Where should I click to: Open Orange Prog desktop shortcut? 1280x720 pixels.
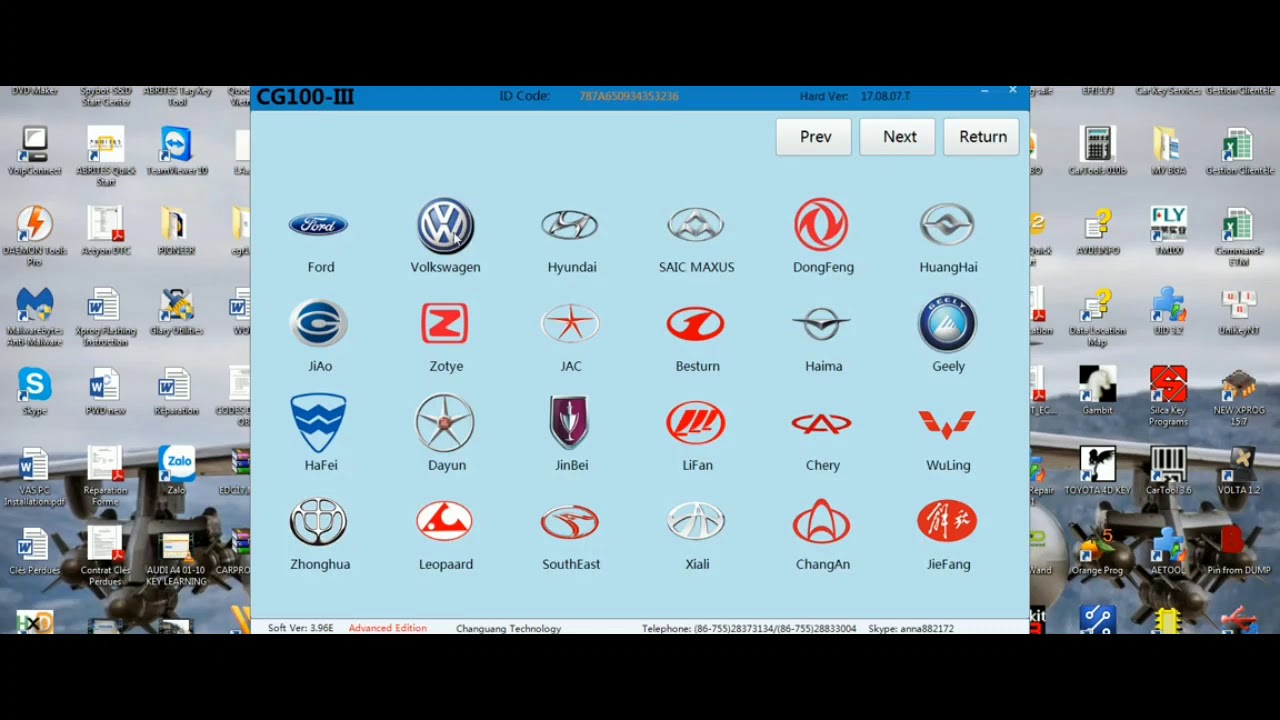(1097, 552)
